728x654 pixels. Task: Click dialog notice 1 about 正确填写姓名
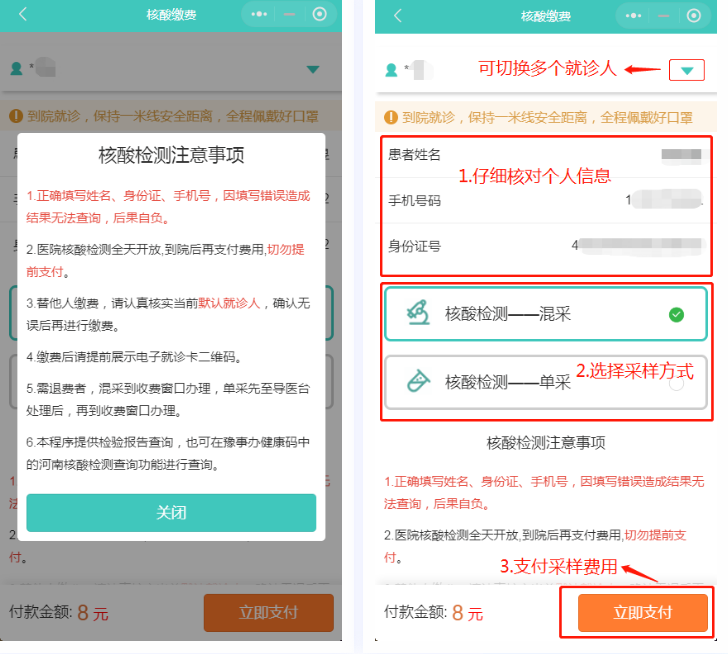pyautogui.click(x=168, y=207)
